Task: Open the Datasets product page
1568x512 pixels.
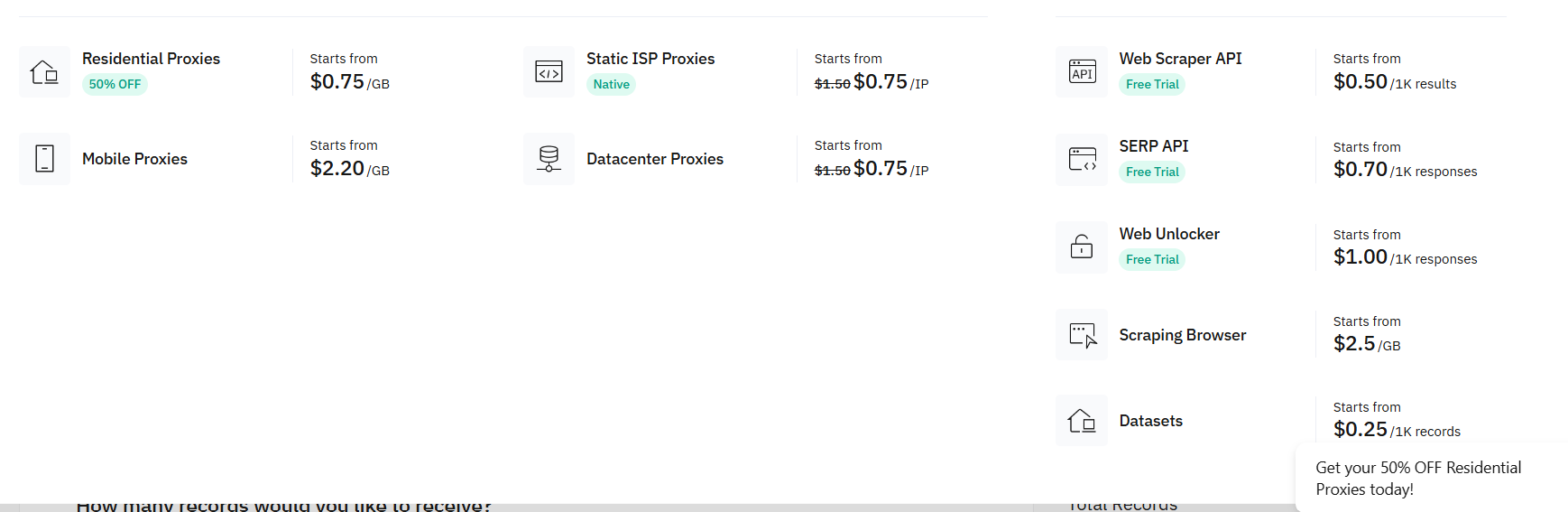Action: pos(1150,421)
